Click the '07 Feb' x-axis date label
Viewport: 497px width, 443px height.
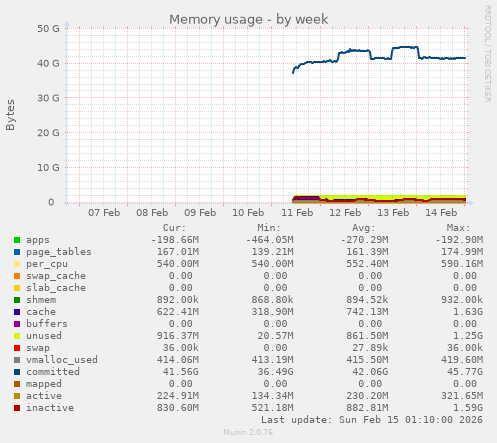click(x=104, y=213)
